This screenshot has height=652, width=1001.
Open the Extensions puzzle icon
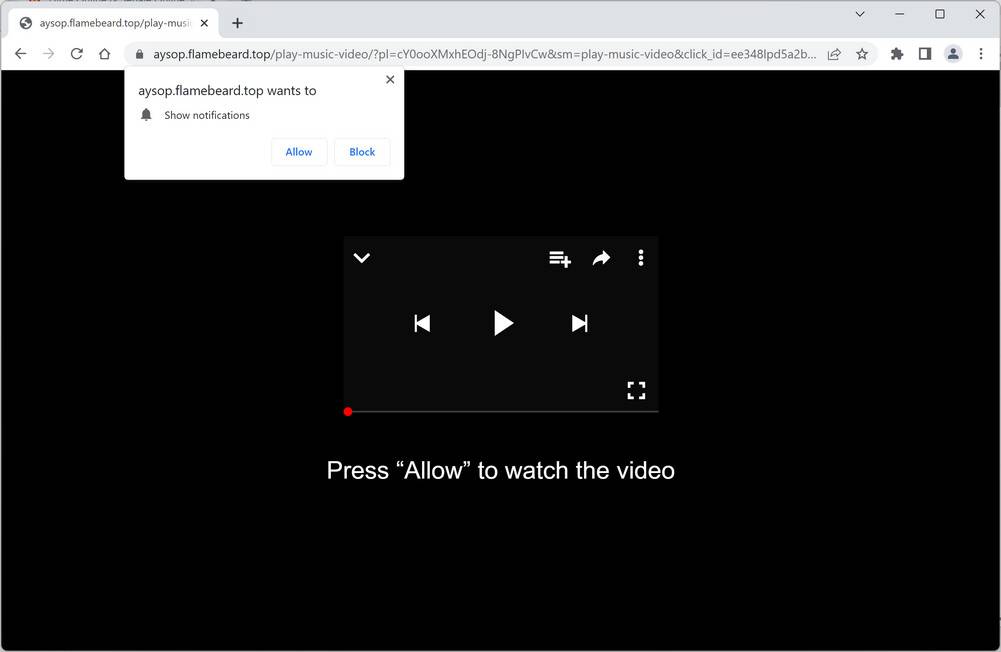point(897,54)
